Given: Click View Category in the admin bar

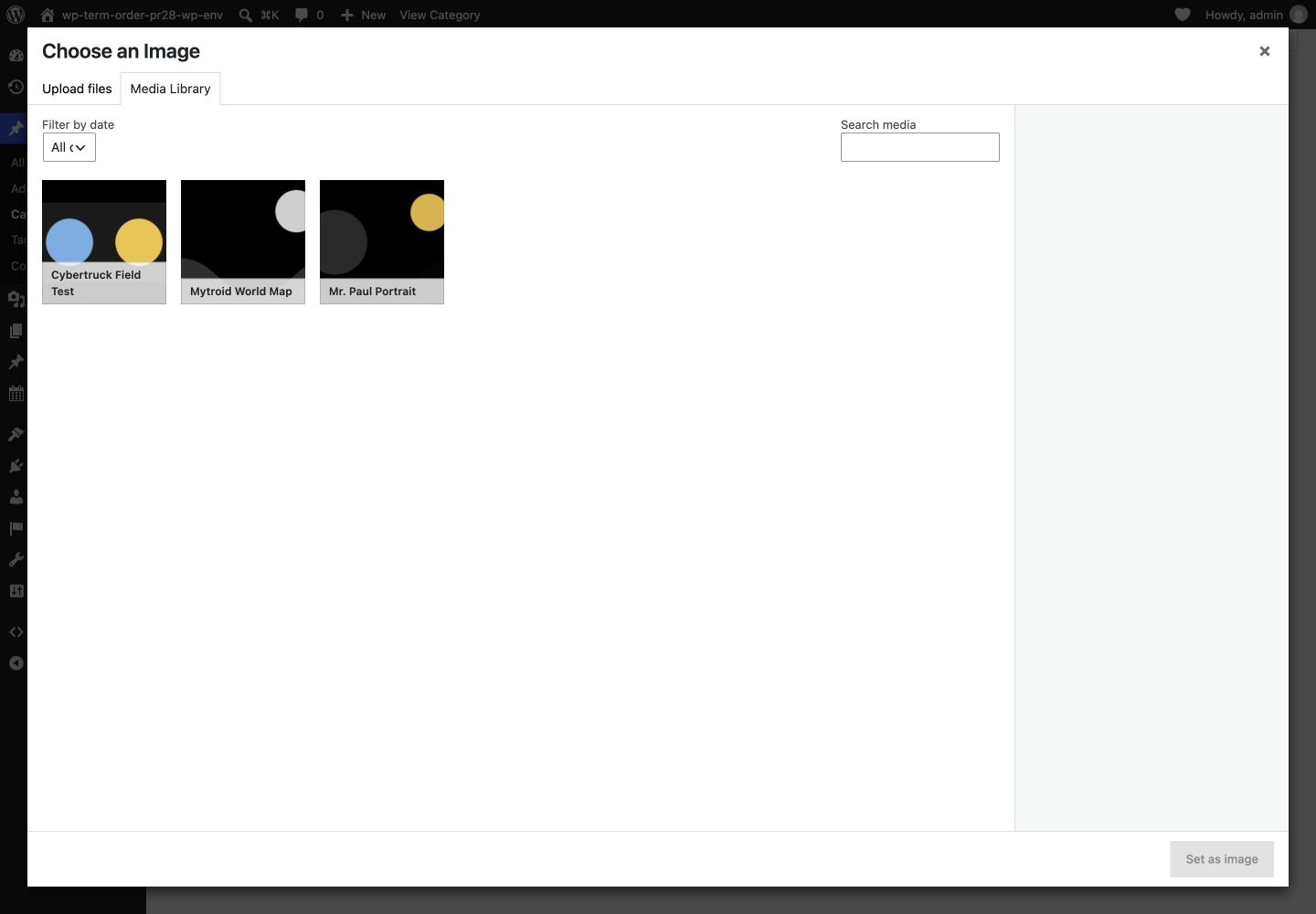Looking at the screenshot, I should [440, 15].
